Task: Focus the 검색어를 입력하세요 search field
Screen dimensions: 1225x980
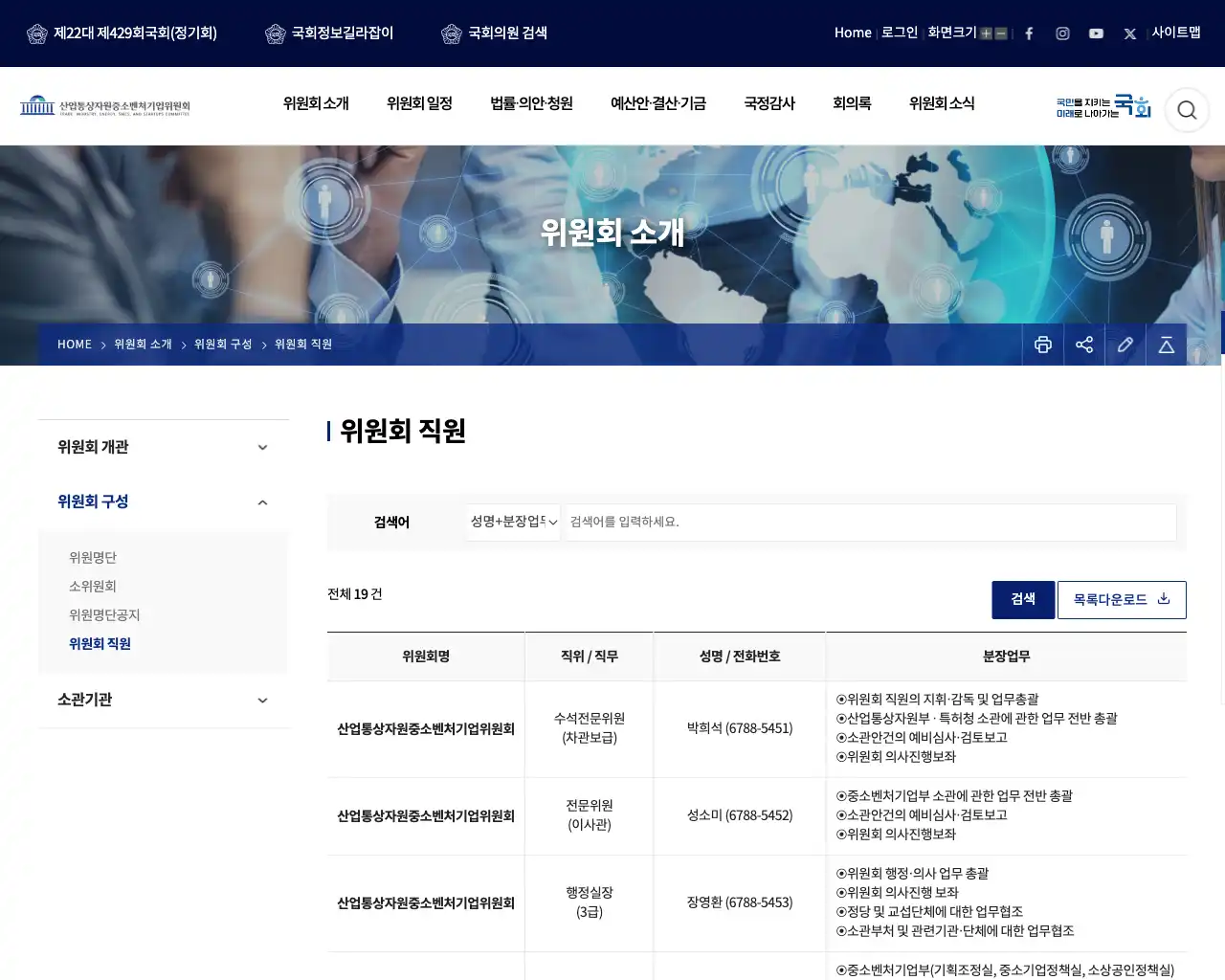Action: pyautogui.click(x=871, y=523)
